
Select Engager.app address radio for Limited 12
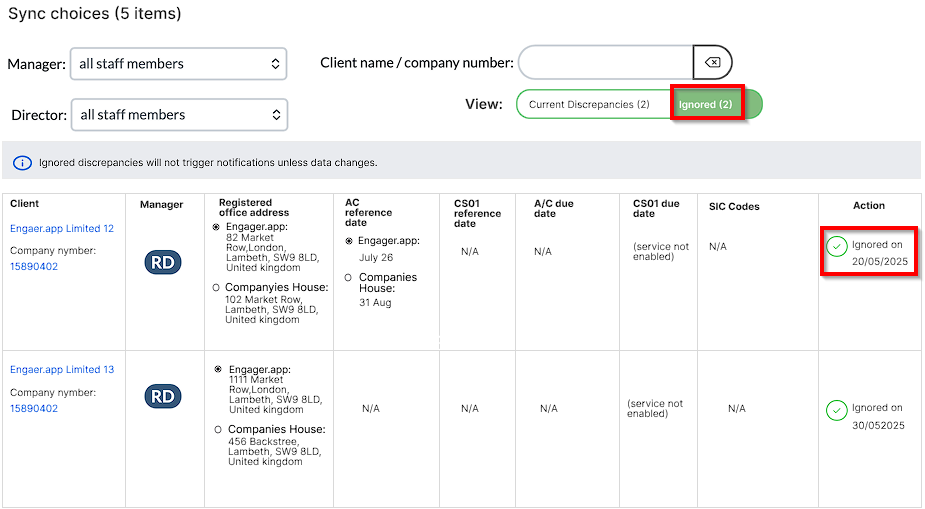[217, 227]
